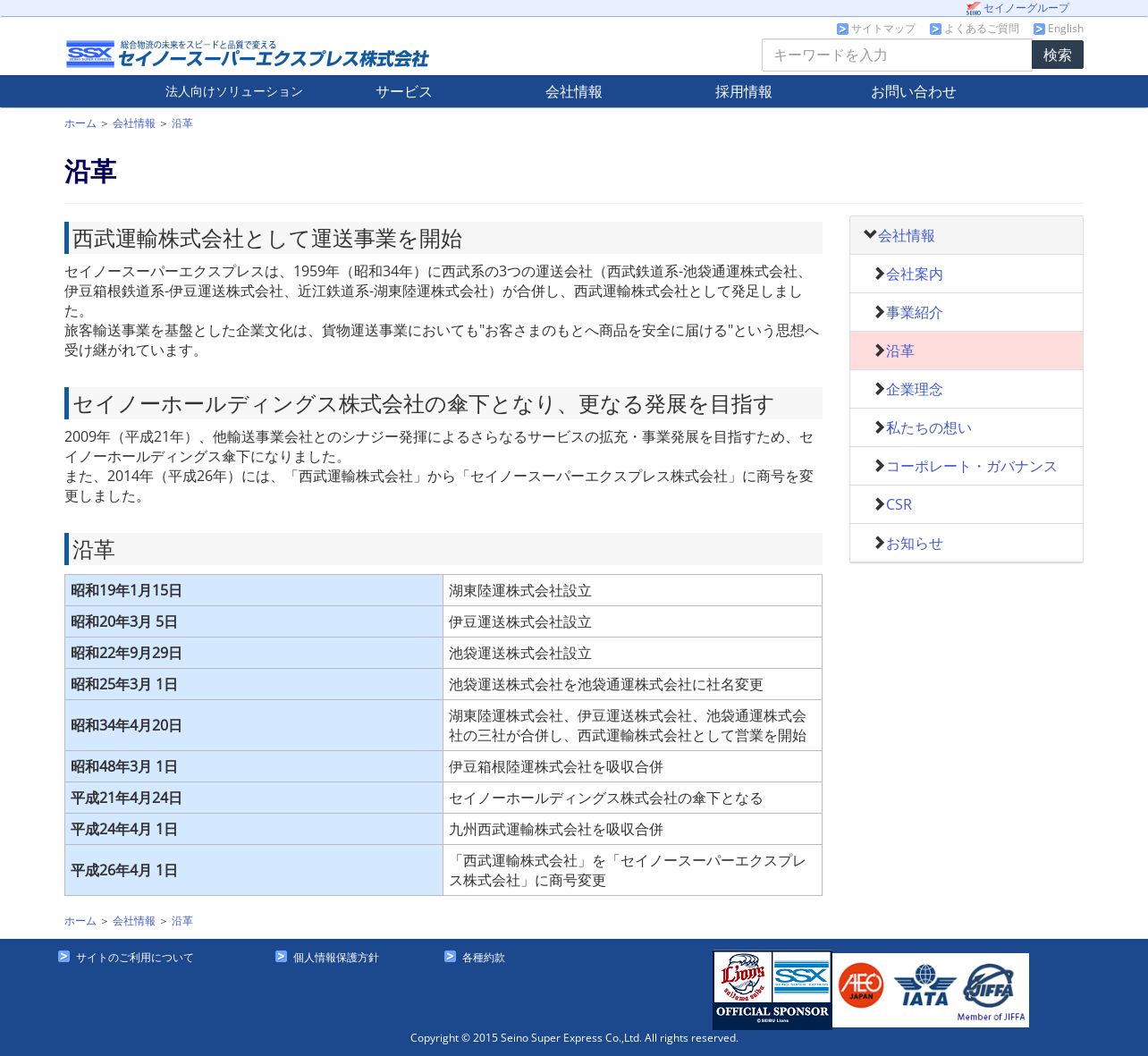Click the セイノーグループ link text
This screenshot has height=1056, width=1148.
point(1026,8)
